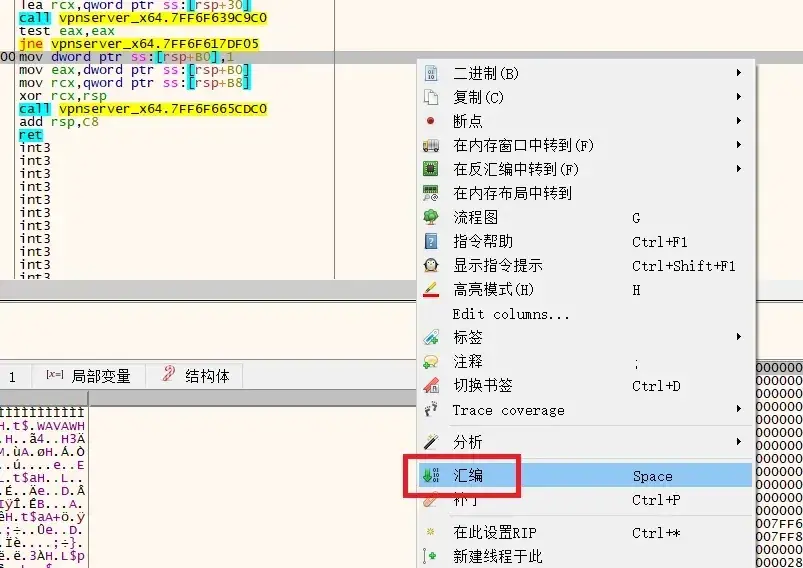
Task: Click the binary icon beside 二进制(B)
Action: pos(431,73)
